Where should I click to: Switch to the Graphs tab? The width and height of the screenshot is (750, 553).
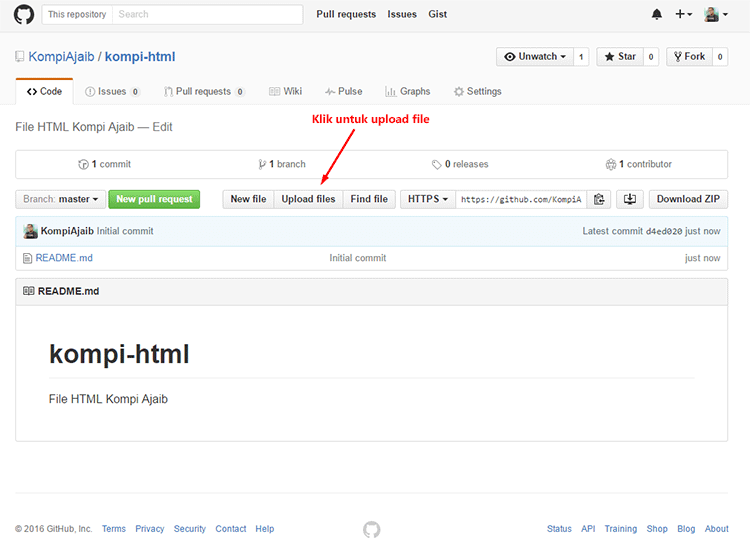408,91
